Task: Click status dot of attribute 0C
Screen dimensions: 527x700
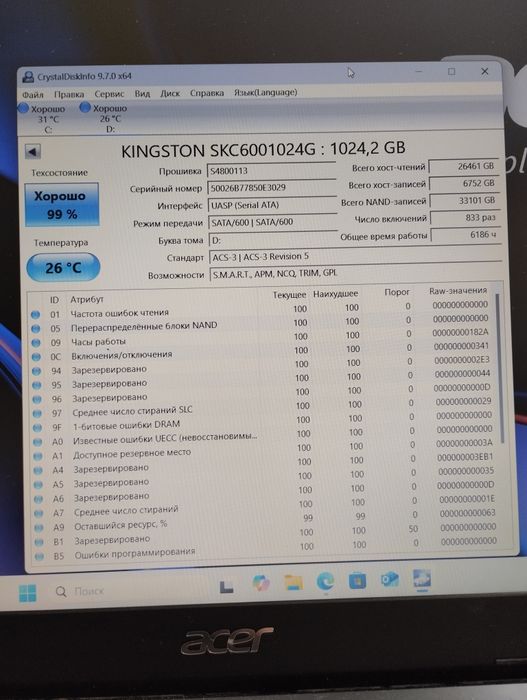Action: (x=36, y=357)
